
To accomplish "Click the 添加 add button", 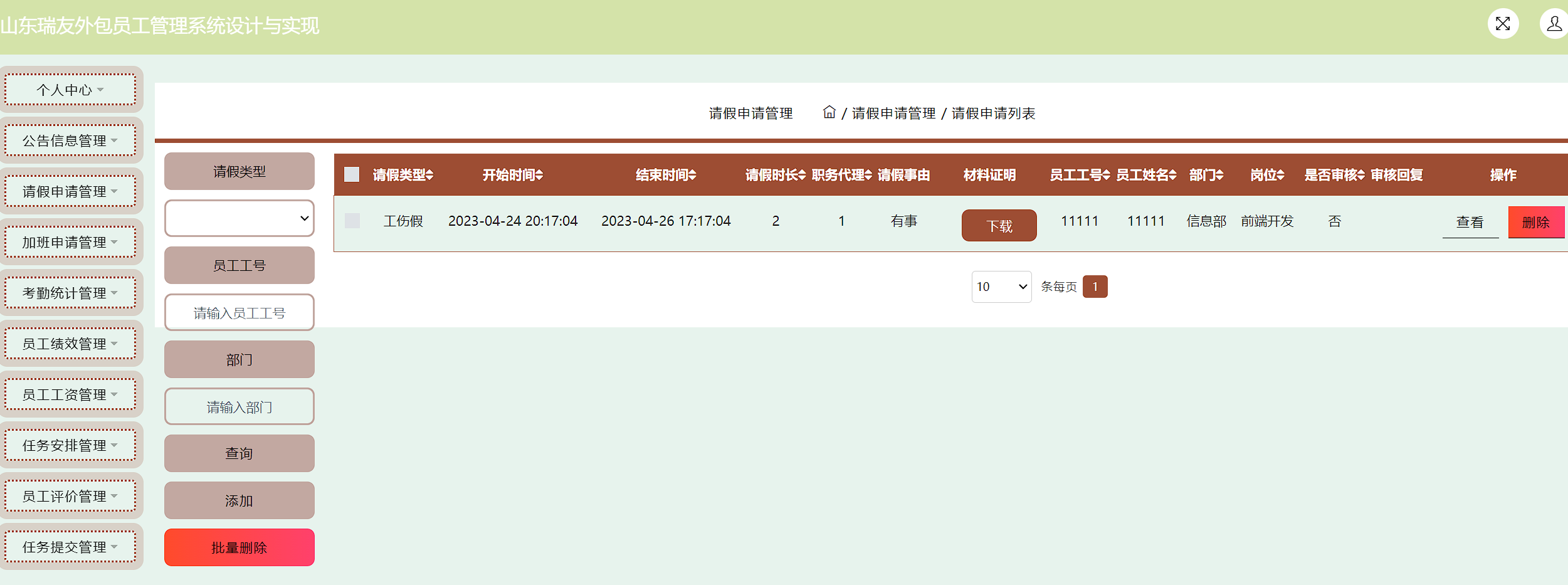I will point(239,500).
